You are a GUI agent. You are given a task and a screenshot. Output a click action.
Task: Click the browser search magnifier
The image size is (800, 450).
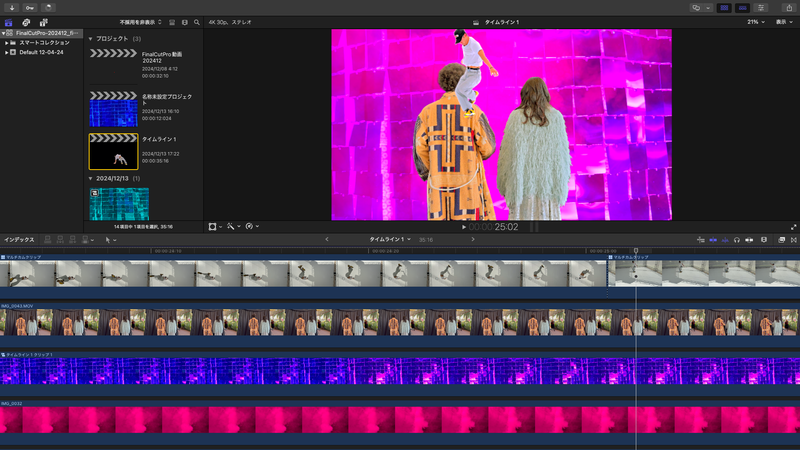point(197,22)
